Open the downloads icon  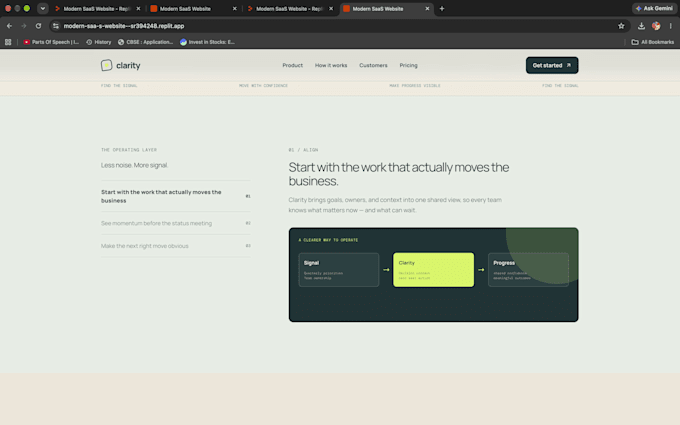coord(641,26)
